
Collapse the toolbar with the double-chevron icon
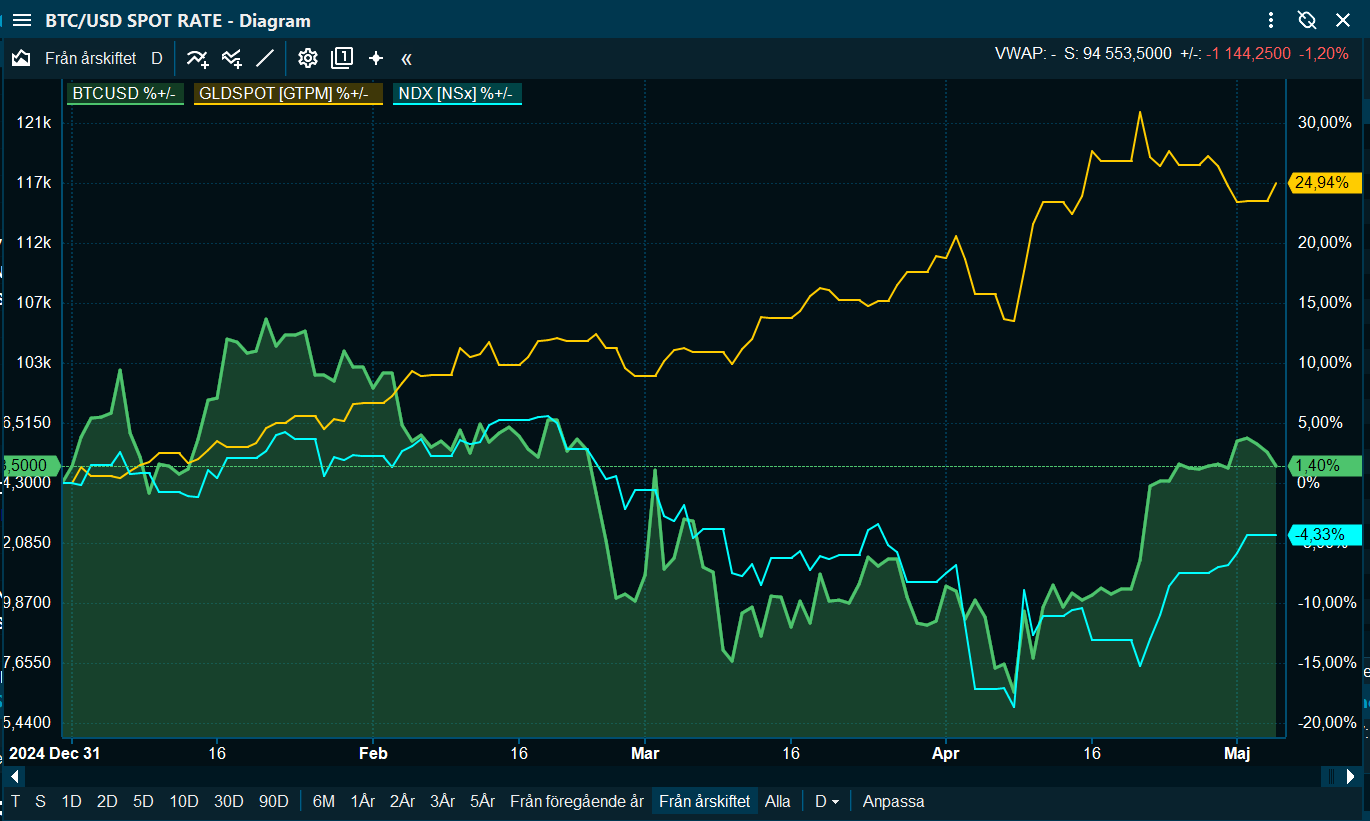click(x=406, y=58)
